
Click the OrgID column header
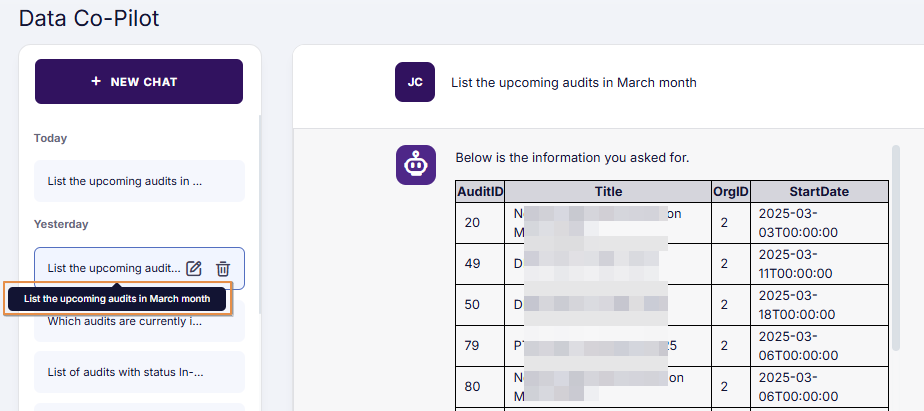731,192
